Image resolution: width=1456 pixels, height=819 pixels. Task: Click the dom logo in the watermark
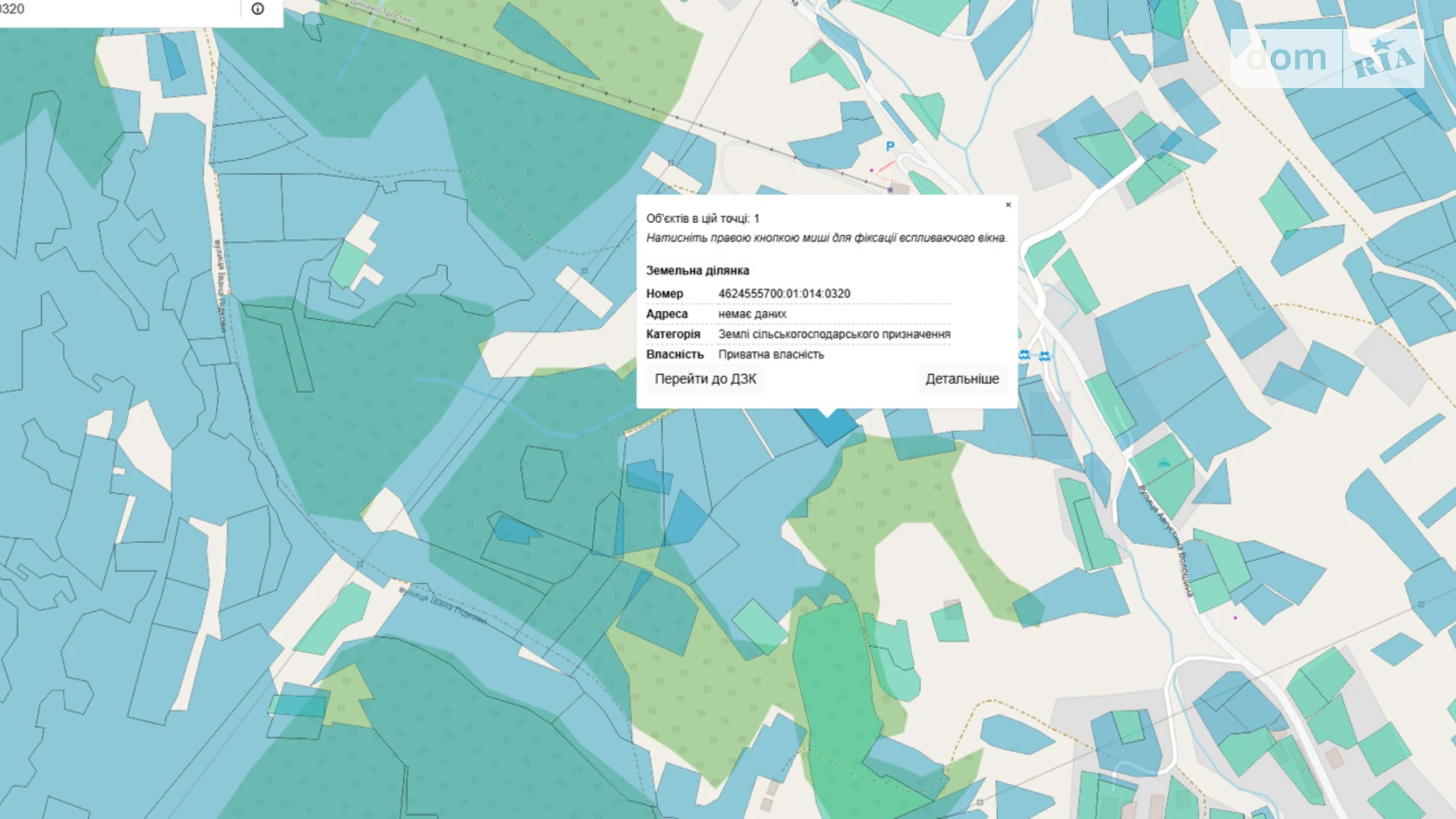1286,57
